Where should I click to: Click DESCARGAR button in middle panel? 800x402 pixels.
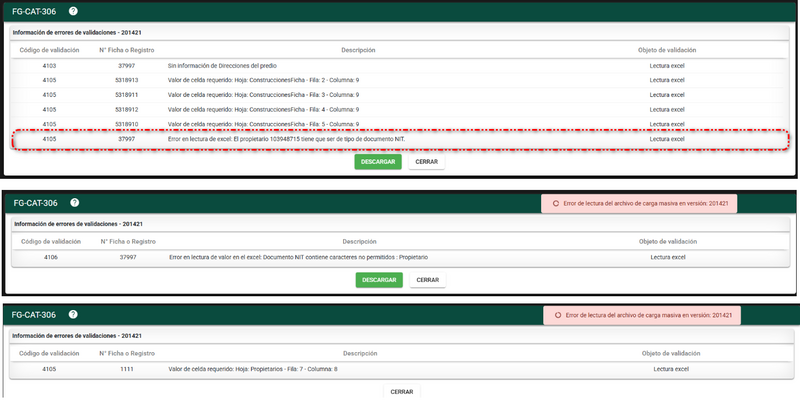click(x=379, y=280)
